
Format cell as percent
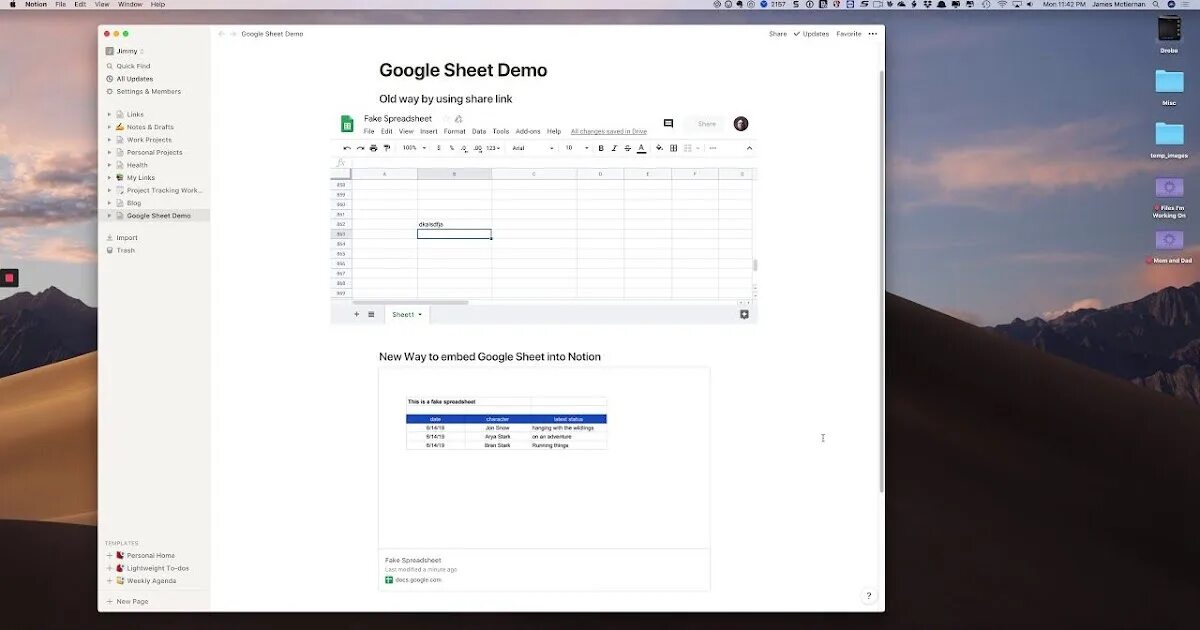[451, 148]
